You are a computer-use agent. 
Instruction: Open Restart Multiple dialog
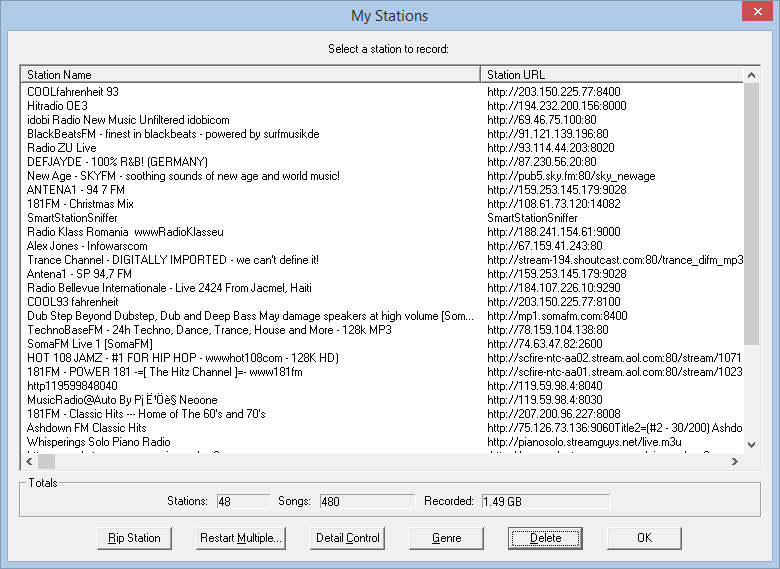(241, 538)
